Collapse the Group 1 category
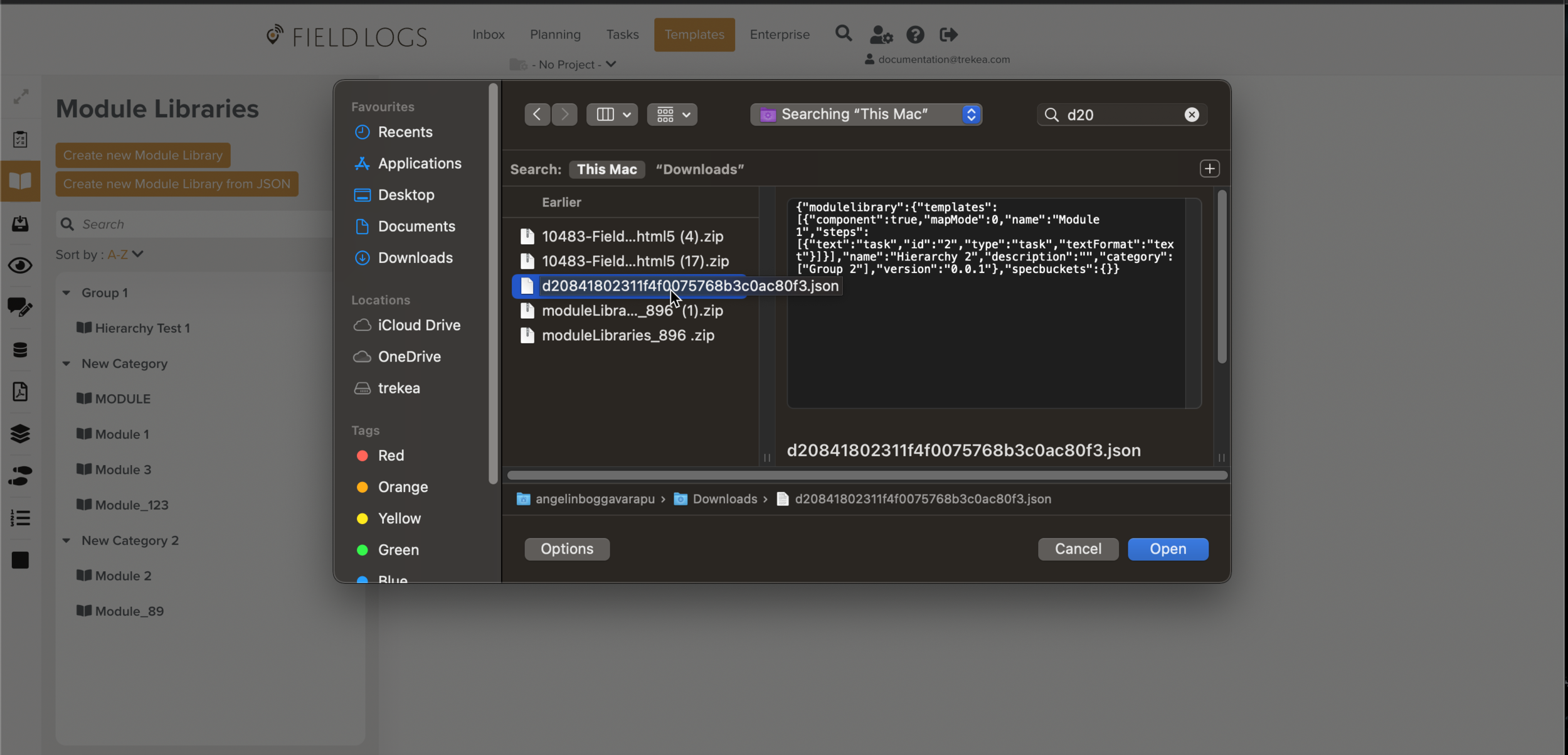 tap(68, 292)
